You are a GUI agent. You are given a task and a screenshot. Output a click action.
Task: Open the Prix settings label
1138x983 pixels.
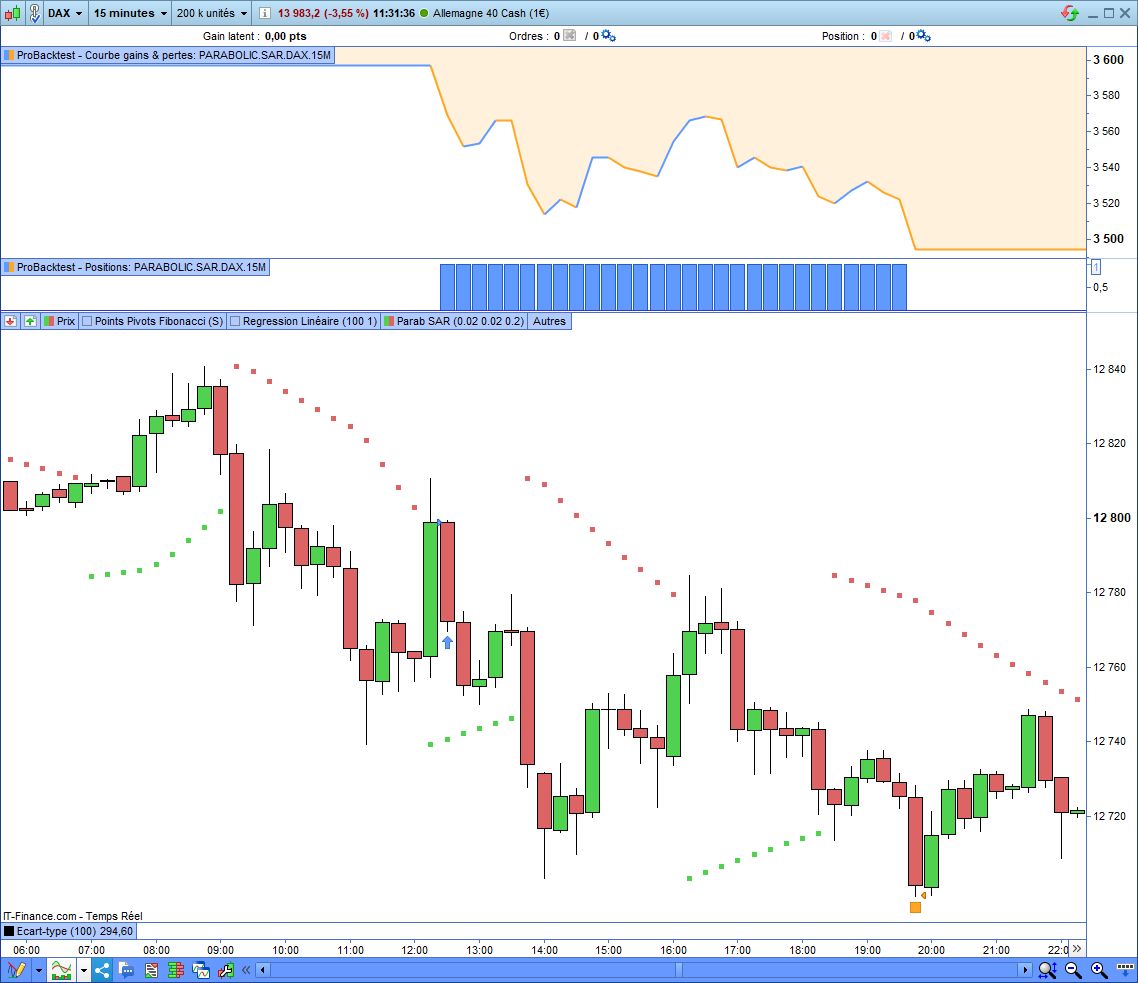[x=60, y=321]
